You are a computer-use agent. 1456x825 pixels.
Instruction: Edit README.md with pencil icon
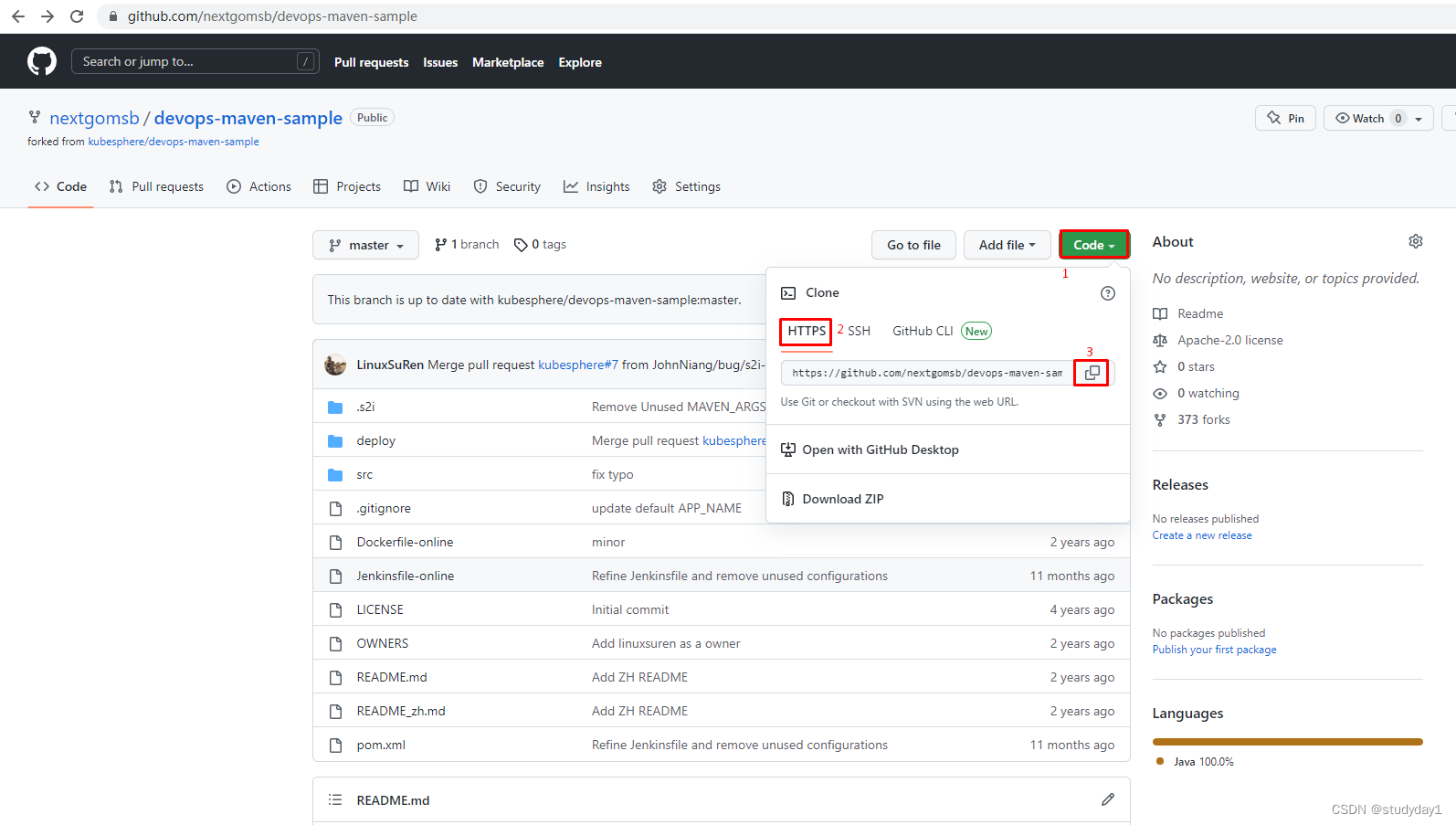click(x=1108, y=799)
